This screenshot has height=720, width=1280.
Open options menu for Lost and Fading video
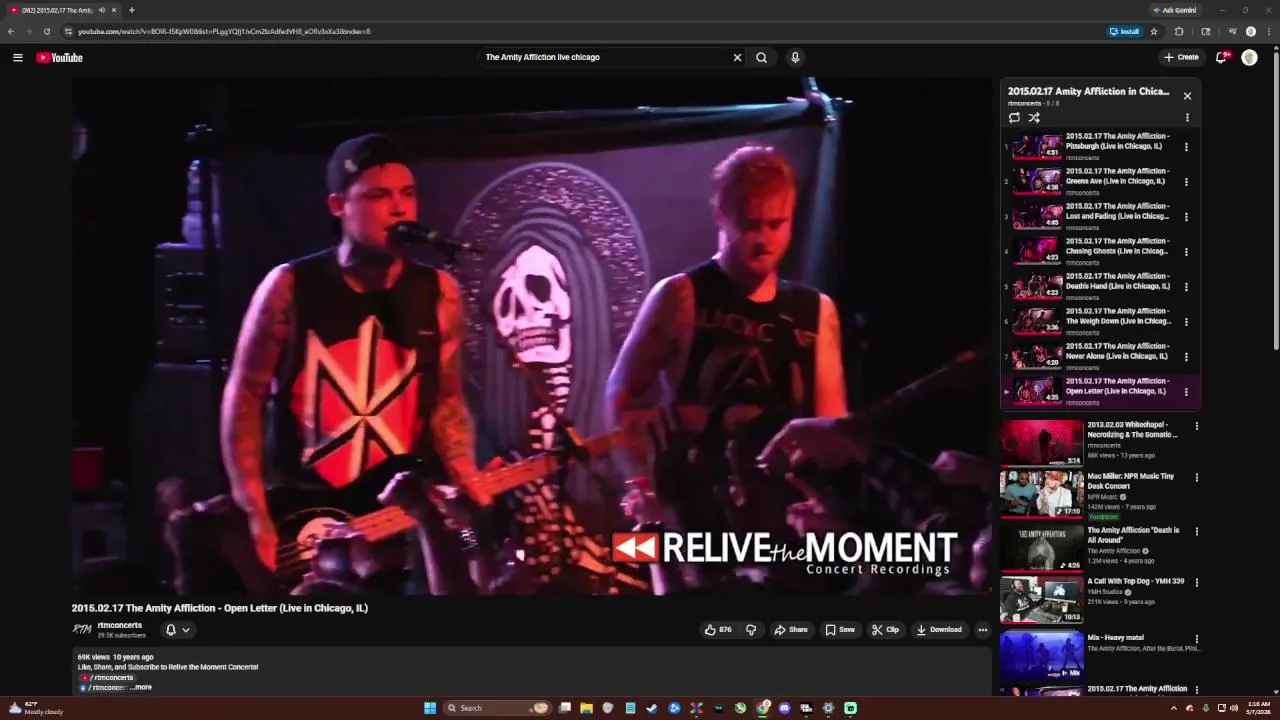pos(1186,217)
